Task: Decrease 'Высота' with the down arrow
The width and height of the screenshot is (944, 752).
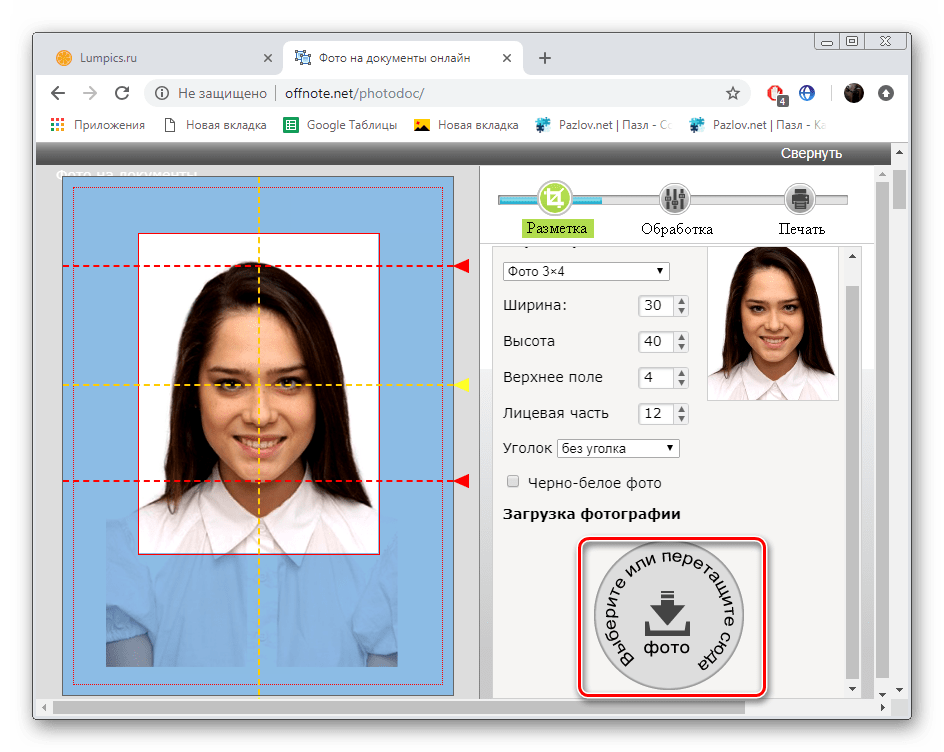Action: coord(682,347)
